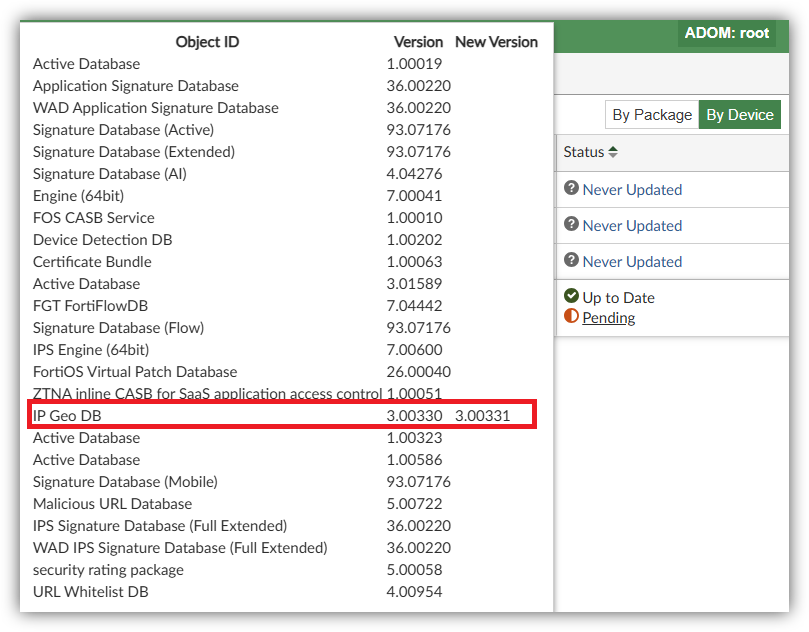Click version value 7.00041

(414, 196)
